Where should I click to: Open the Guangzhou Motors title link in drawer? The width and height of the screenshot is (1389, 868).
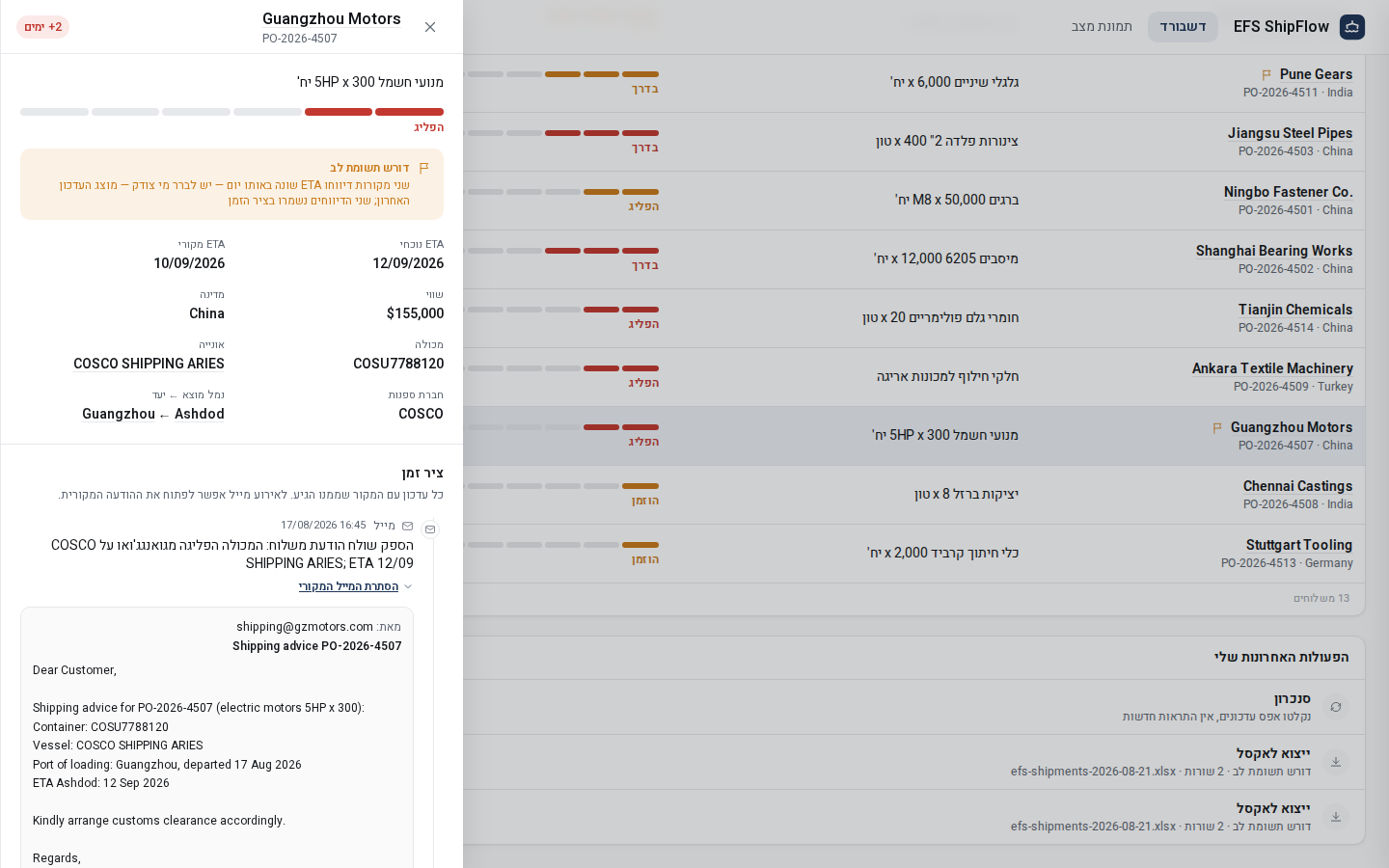pyautogui.click(x=332, y=19)
